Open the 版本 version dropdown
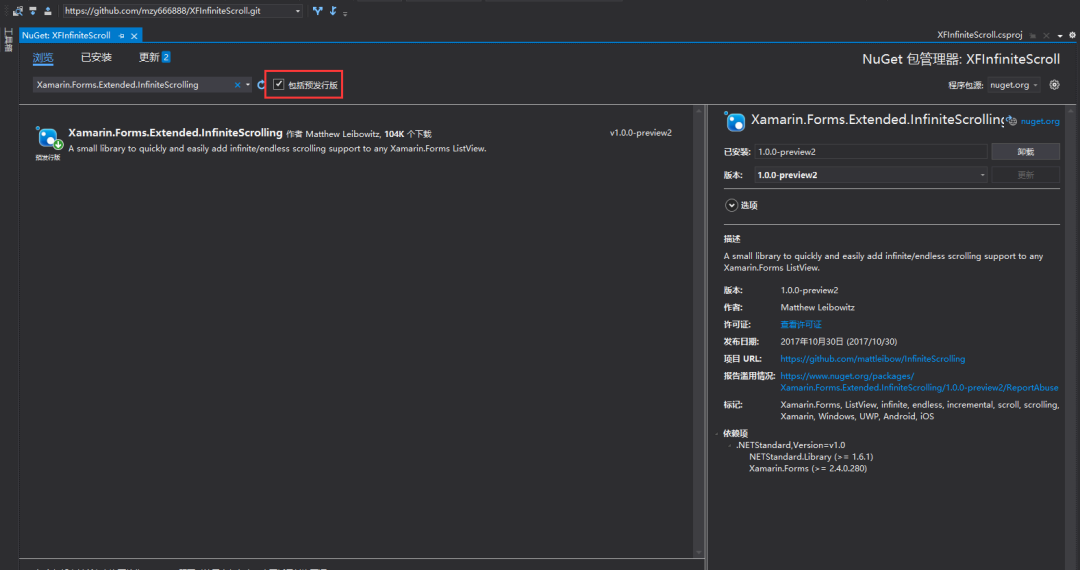The width and height of the screenshot is (1080, 570). click(x=871, y=175)
